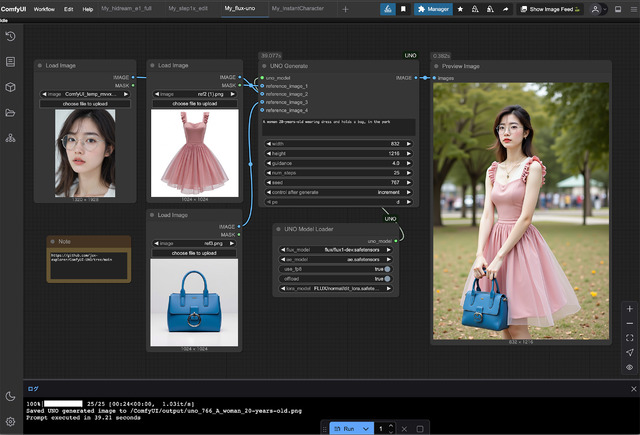Click the share arrow icon in top toolbar

pos(505,9)
